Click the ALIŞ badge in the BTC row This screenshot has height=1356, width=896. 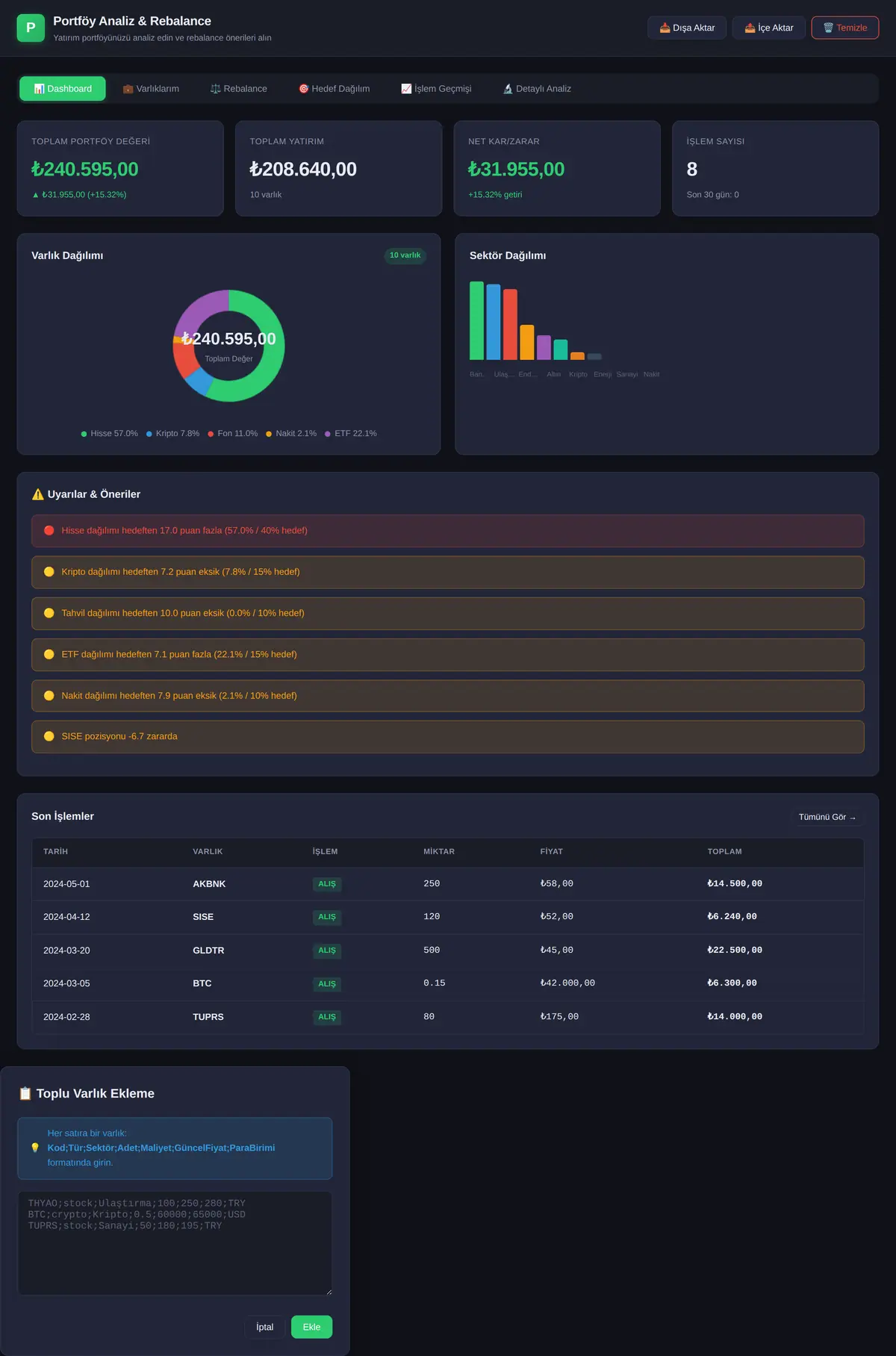click(x=327, y=984)
